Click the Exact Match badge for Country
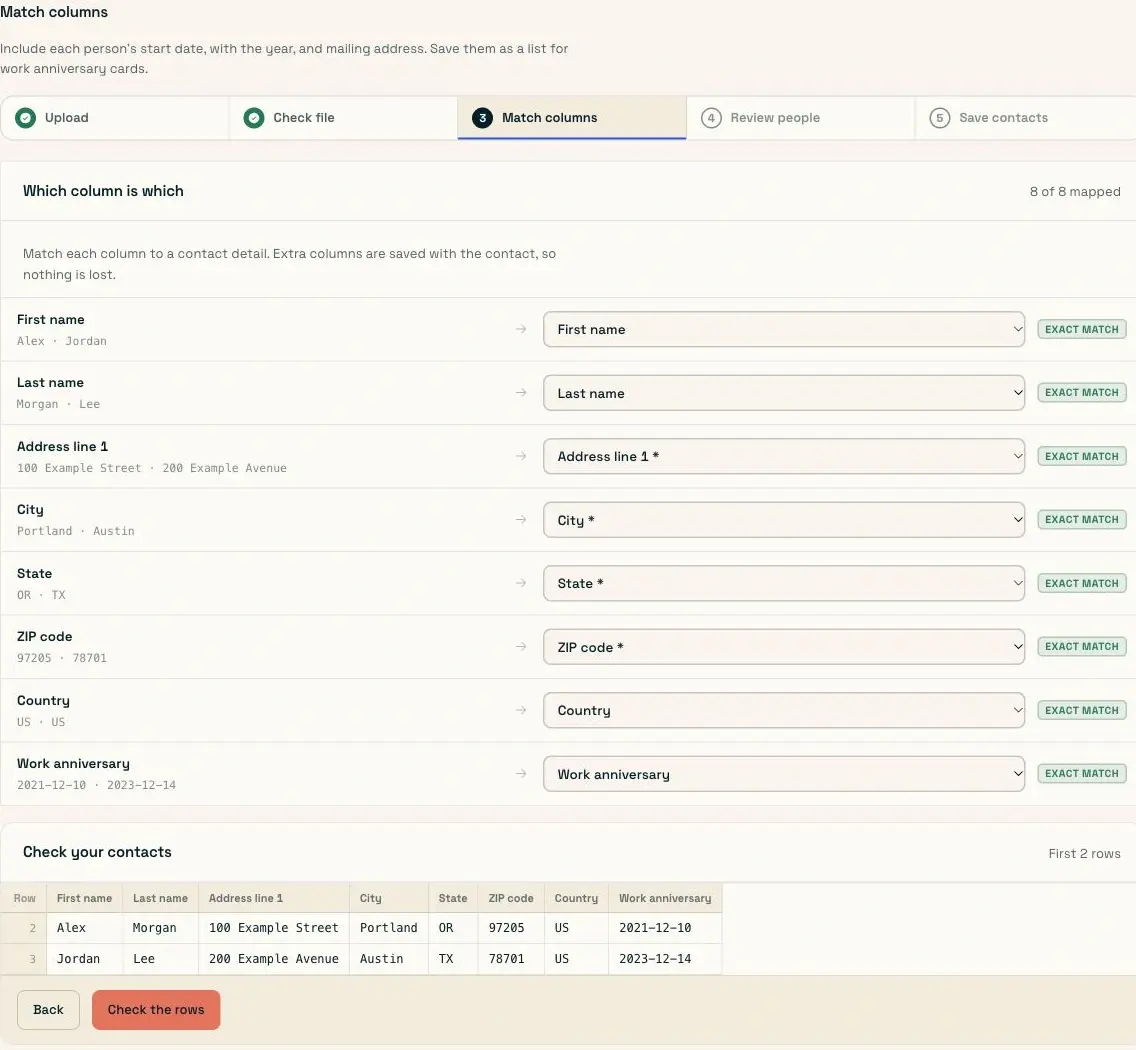Screen dimensions: 1136x1050 [1082, 710]
